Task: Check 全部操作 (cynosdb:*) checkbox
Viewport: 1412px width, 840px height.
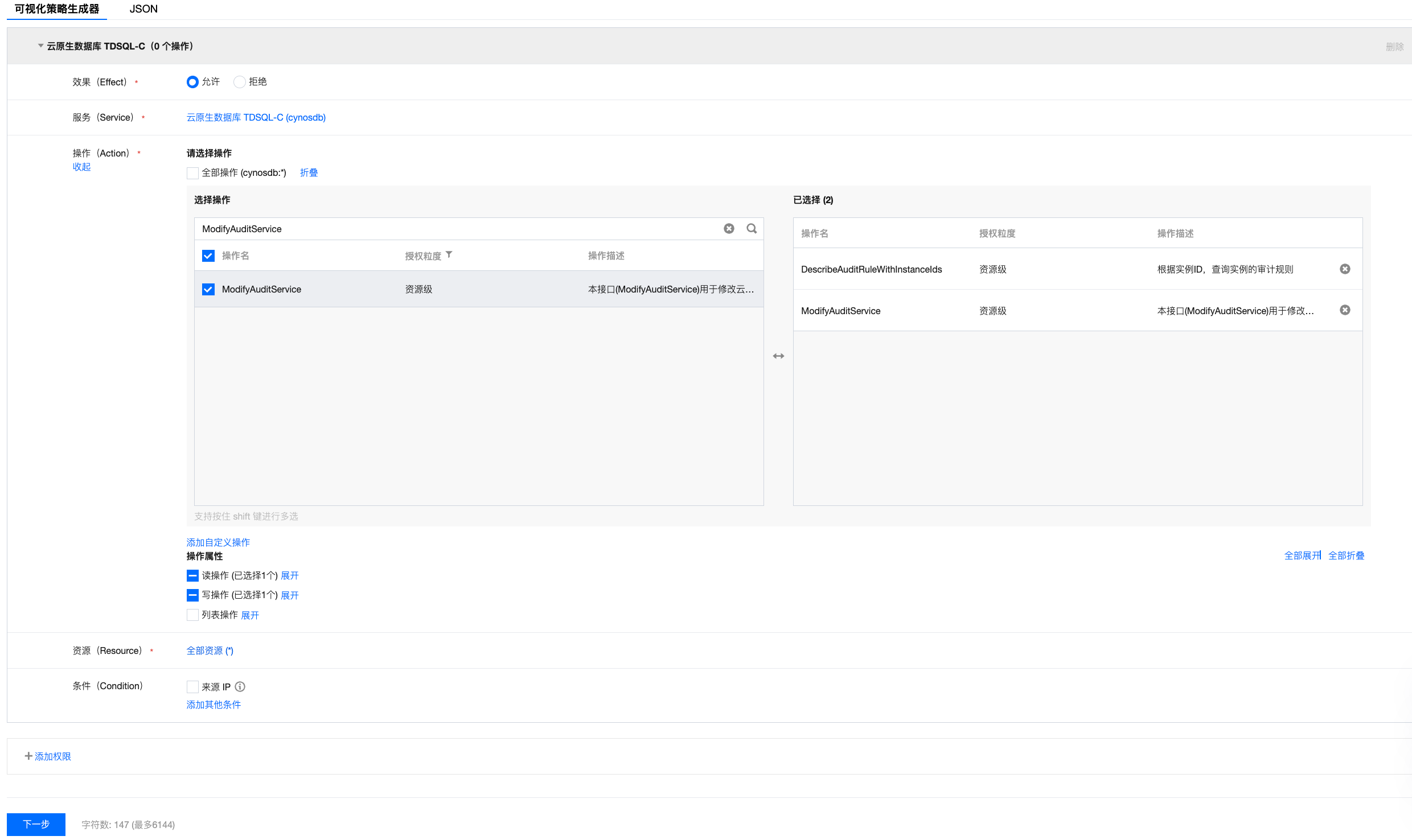Action: 192,173
